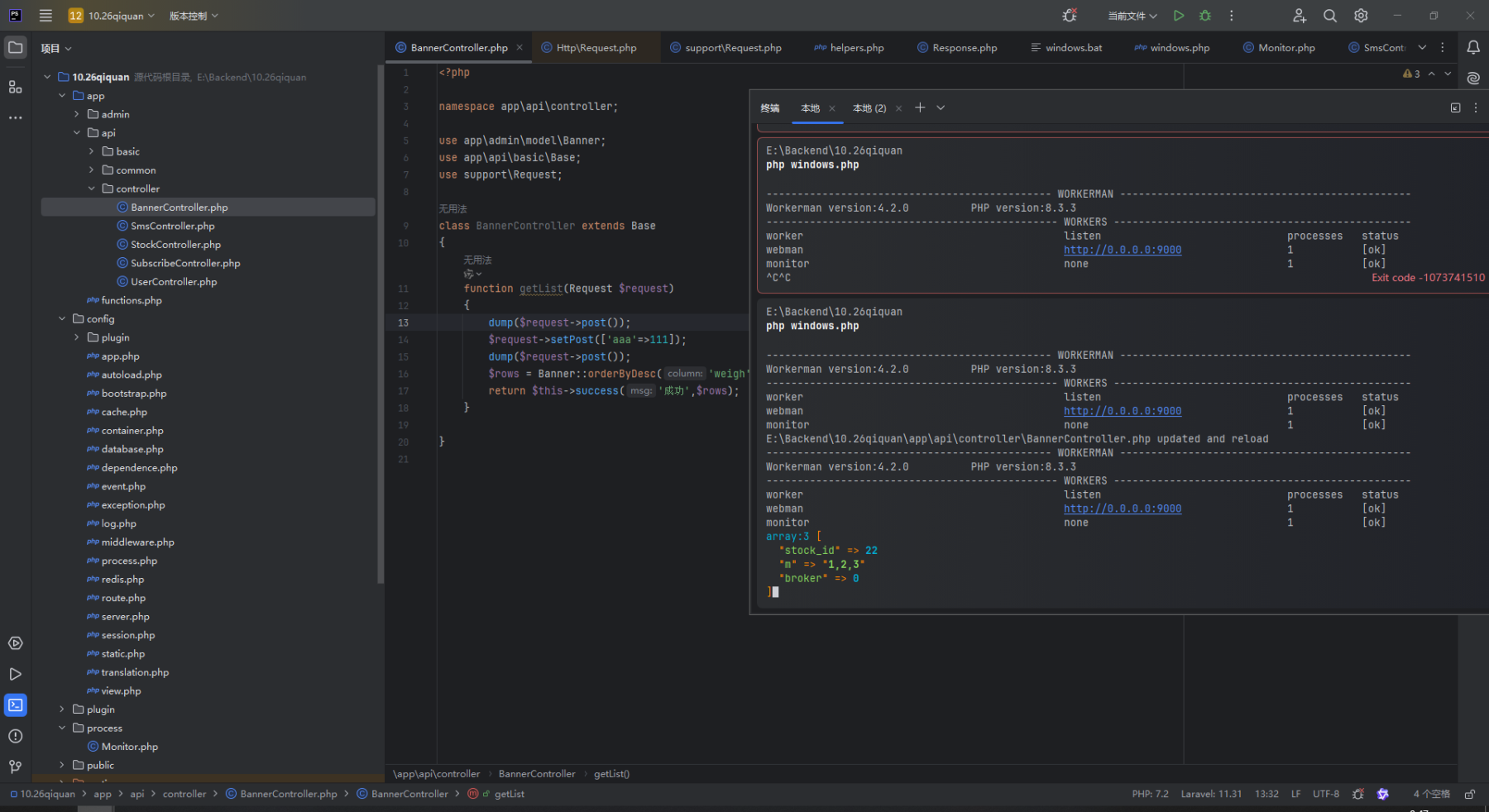Image resolution: width=1489 pixels, height=812 pixels.
Task: Open the terminal in a separate window
Action: [x=1456, y=107]
